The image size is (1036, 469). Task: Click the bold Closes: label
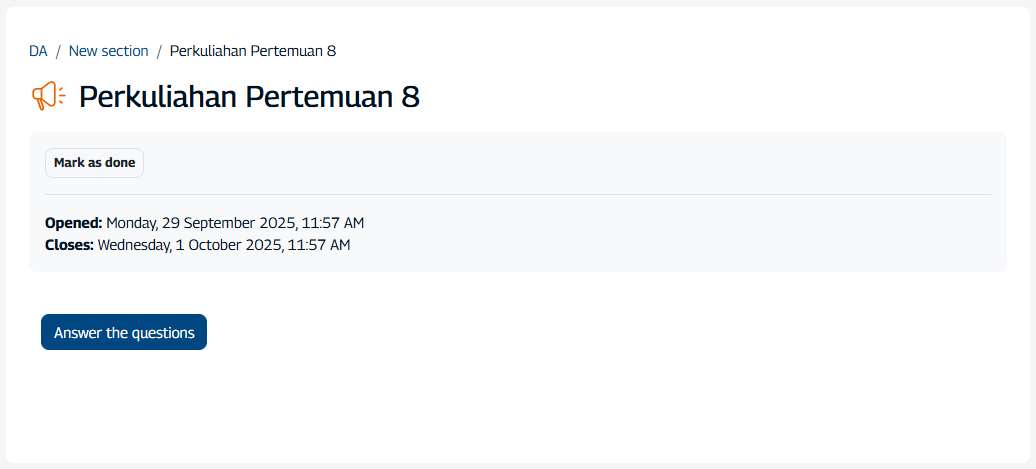[x=69, y=244]
